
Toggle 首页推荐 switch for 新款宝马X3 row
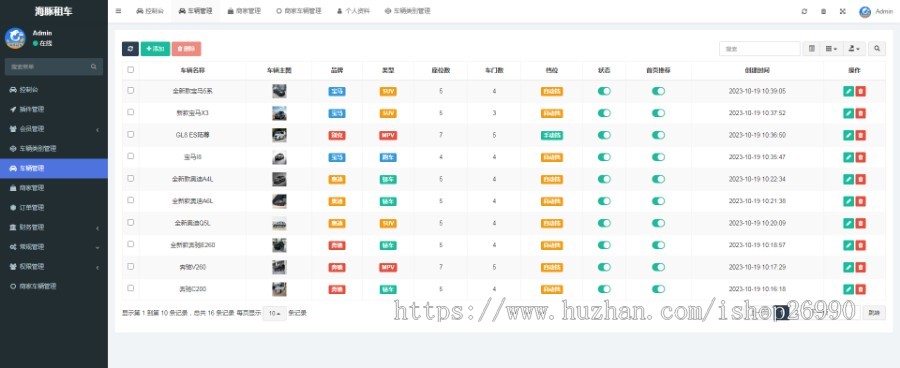coord(658,113)
